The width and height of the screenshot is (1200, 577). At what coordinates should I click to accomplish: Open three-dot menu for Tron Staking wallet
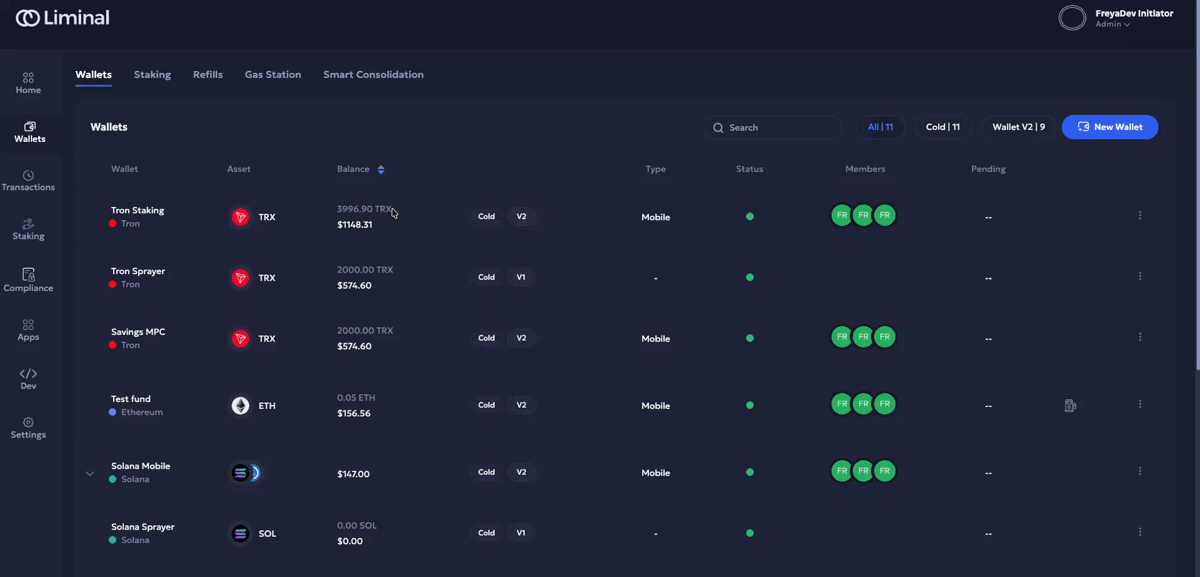pyautogui.click(x=1140, y=216)
